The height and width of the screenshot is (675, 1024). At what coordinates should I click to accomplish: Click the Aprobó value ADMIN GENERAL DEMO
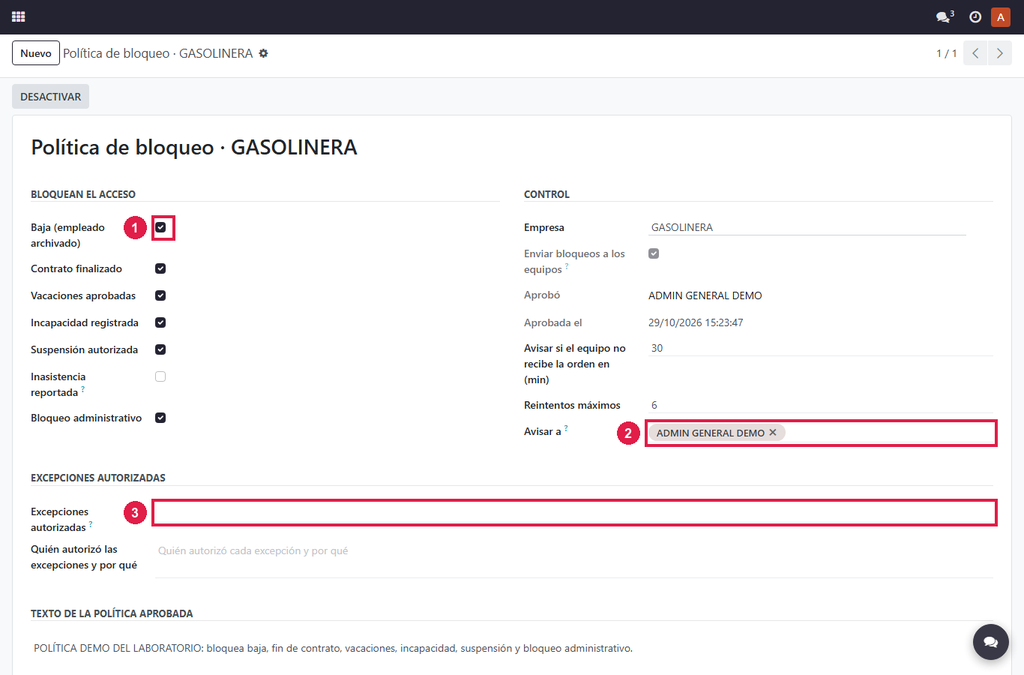pos(705,296)
